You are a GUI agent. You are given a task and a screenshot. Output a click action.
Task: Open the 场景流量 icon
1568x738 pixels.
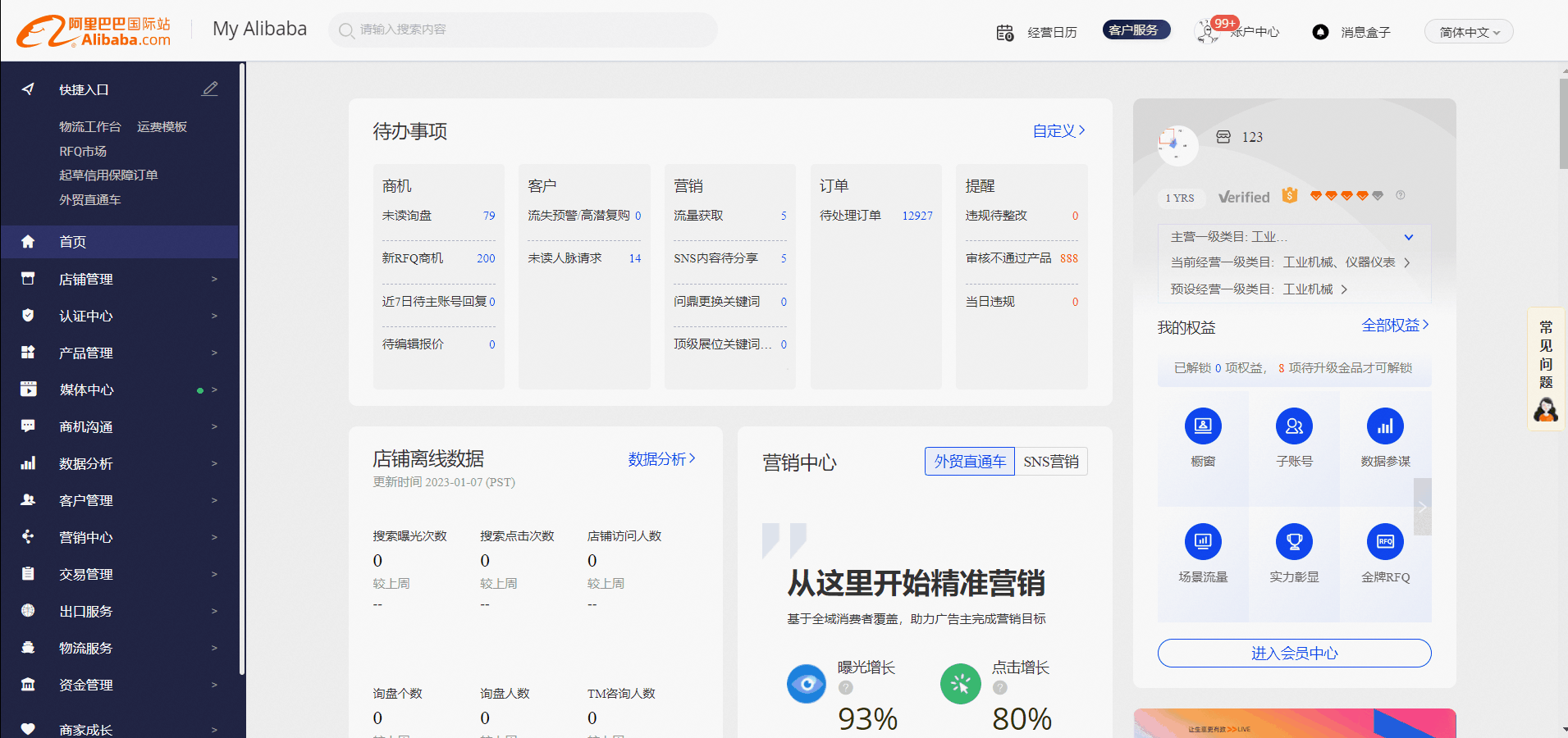(x=1203, y=541)
